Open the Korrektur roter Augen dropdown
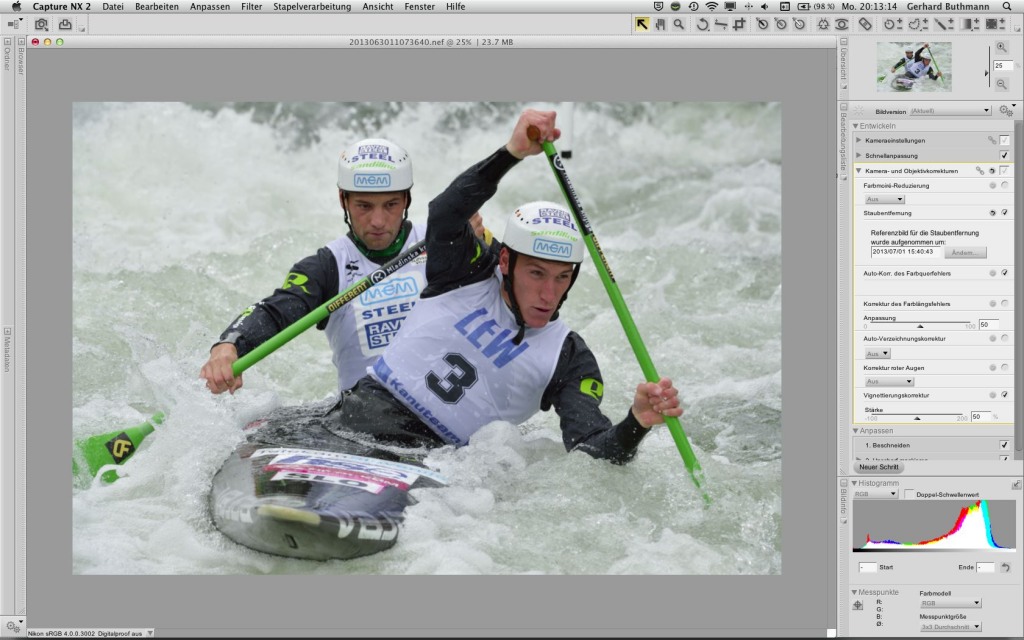 tap(888, 381)
